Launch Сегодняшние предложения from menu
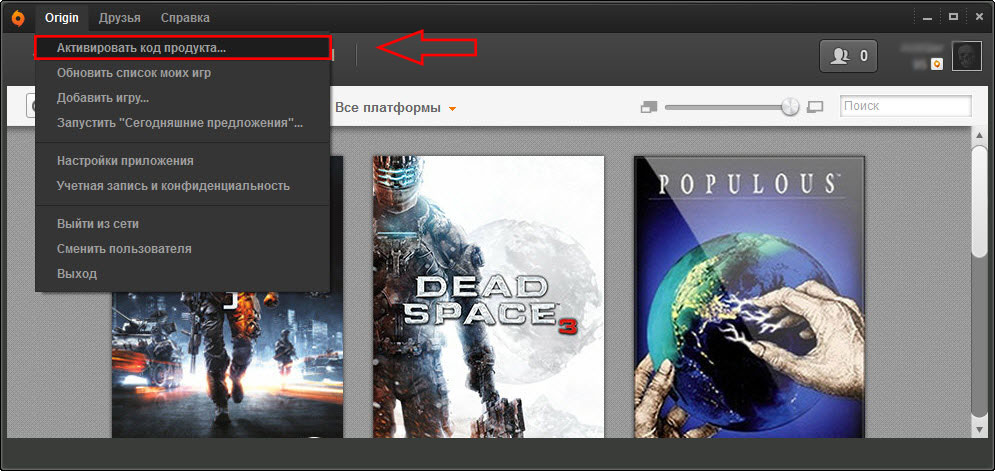The image size is (995, 471). click(x=183, y=123)
